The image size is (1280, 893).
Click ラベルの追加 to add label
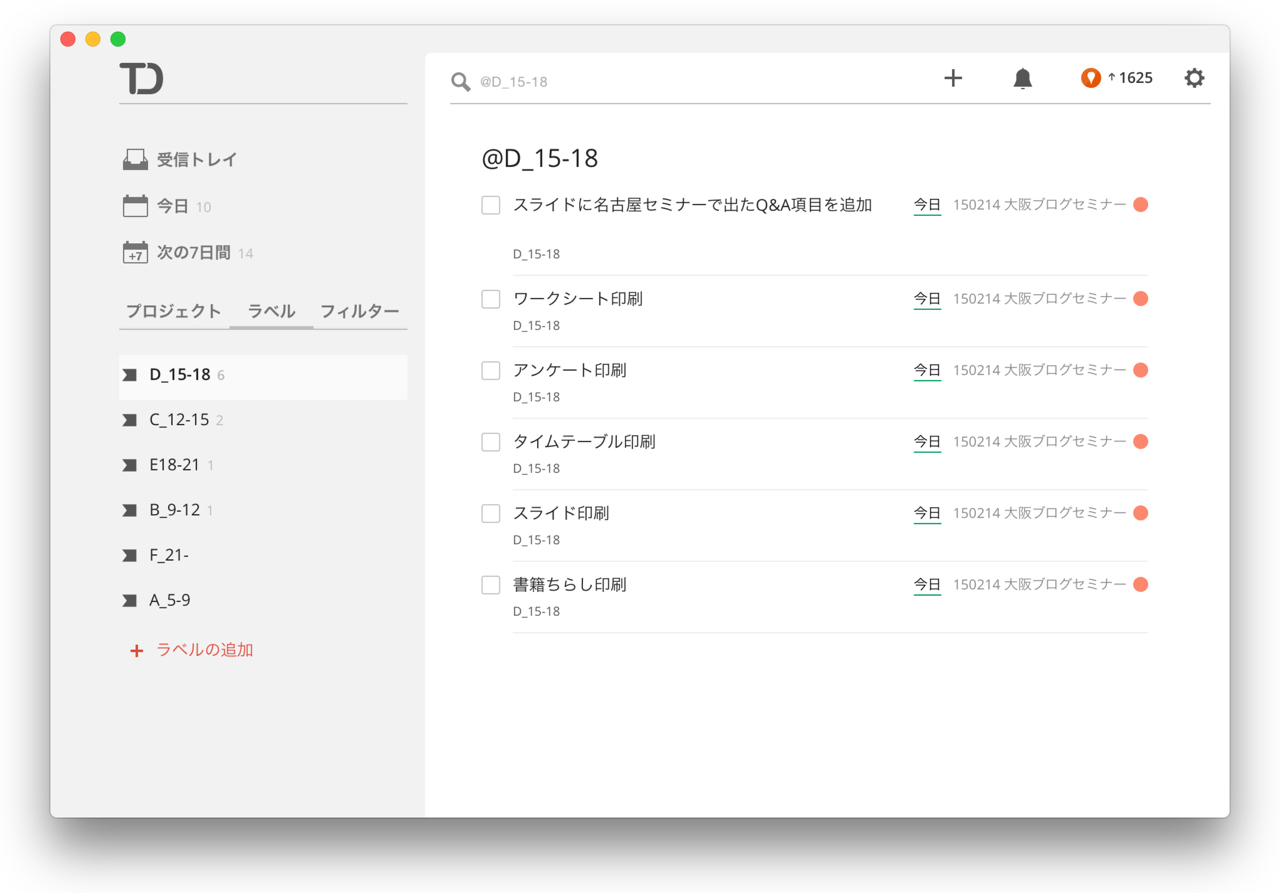tap(204, 650)
